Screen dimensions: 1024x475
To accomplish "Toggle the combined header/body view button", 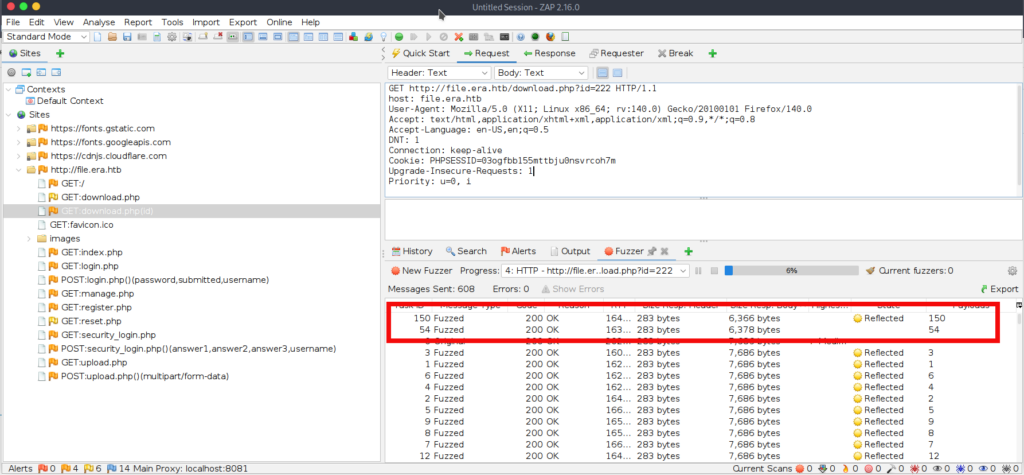I will tap(617, 73).
